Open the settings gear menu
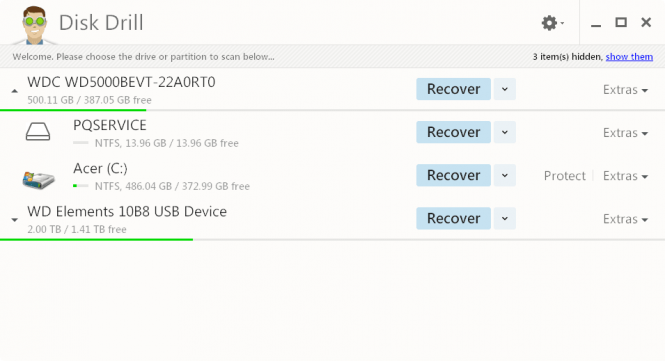The width and height of the screenshot is (665, 361). coord(552,23)
